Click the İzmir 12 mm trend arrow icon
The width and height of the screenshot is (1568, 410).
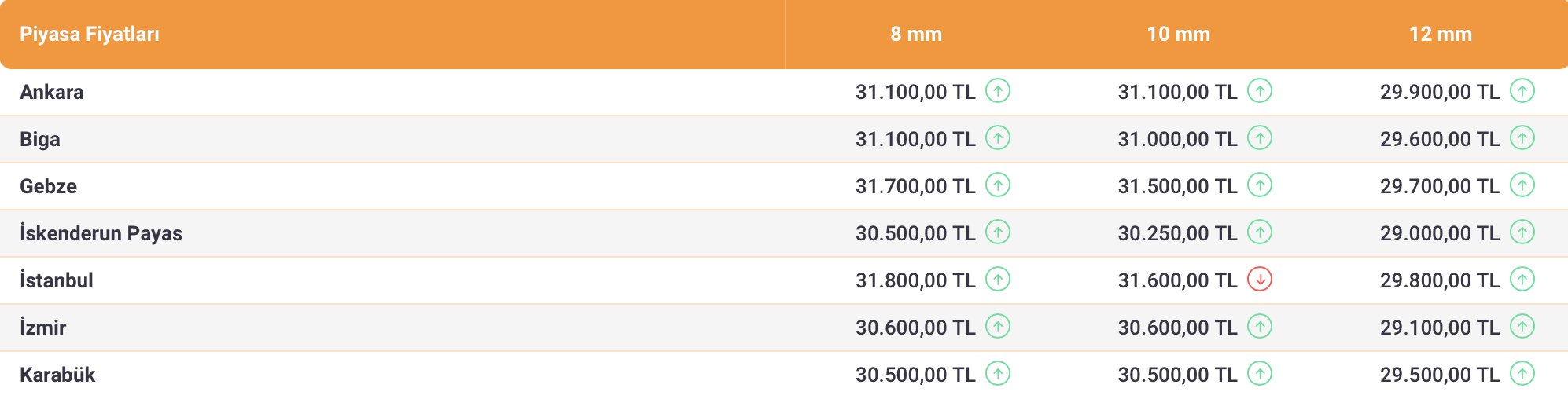(x=1522, y=327)
